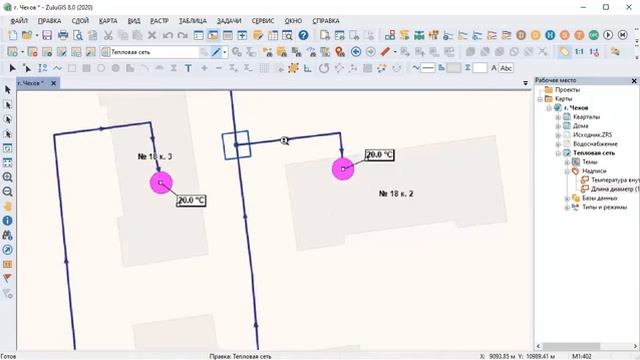The width and height of the screenshot is (640, 360).
Task: Select Проекты in workspace tree
Action: coord(567,90)
